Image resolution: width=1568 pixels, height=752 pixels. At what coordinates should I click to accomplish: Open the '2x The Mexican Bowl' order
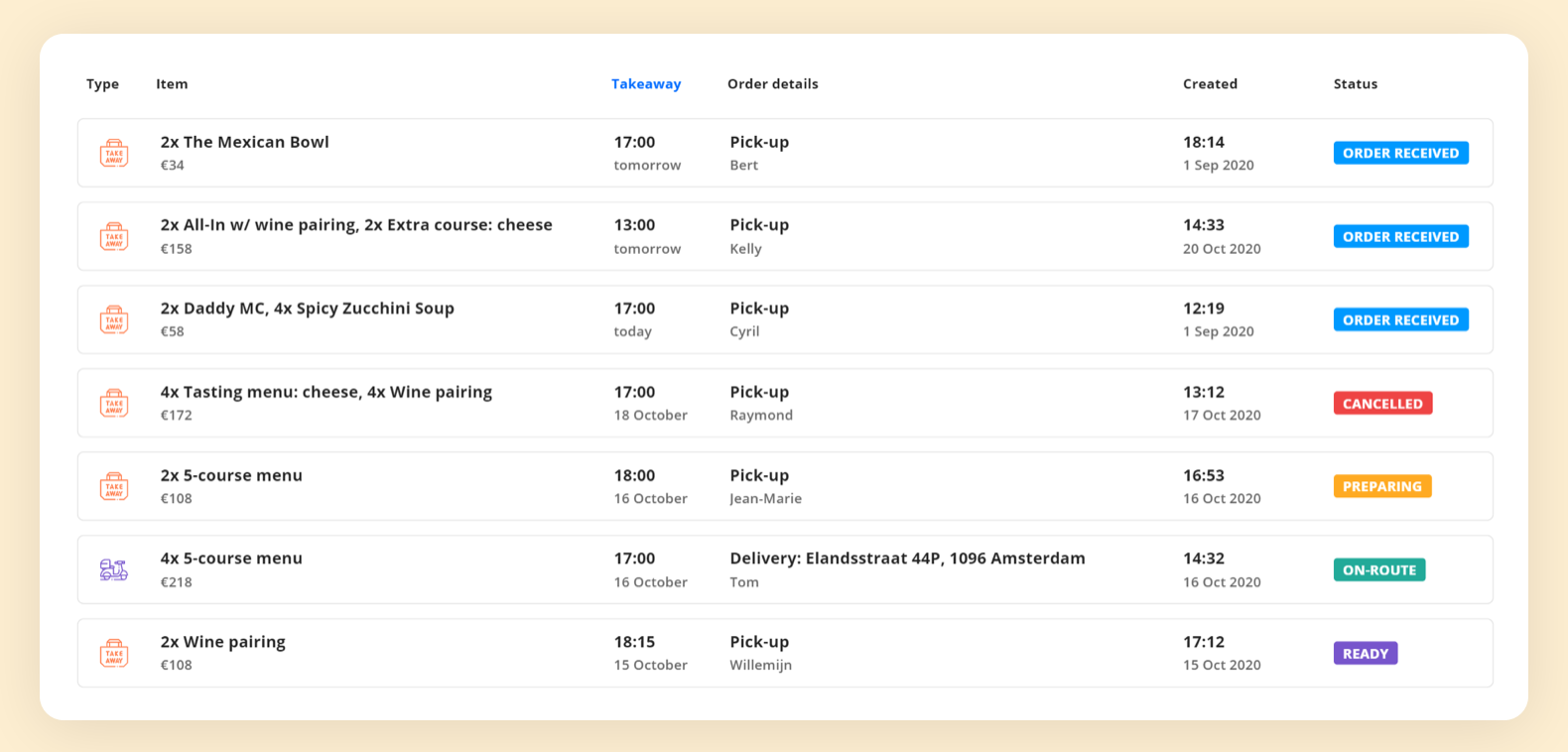(x=244, y=142)
